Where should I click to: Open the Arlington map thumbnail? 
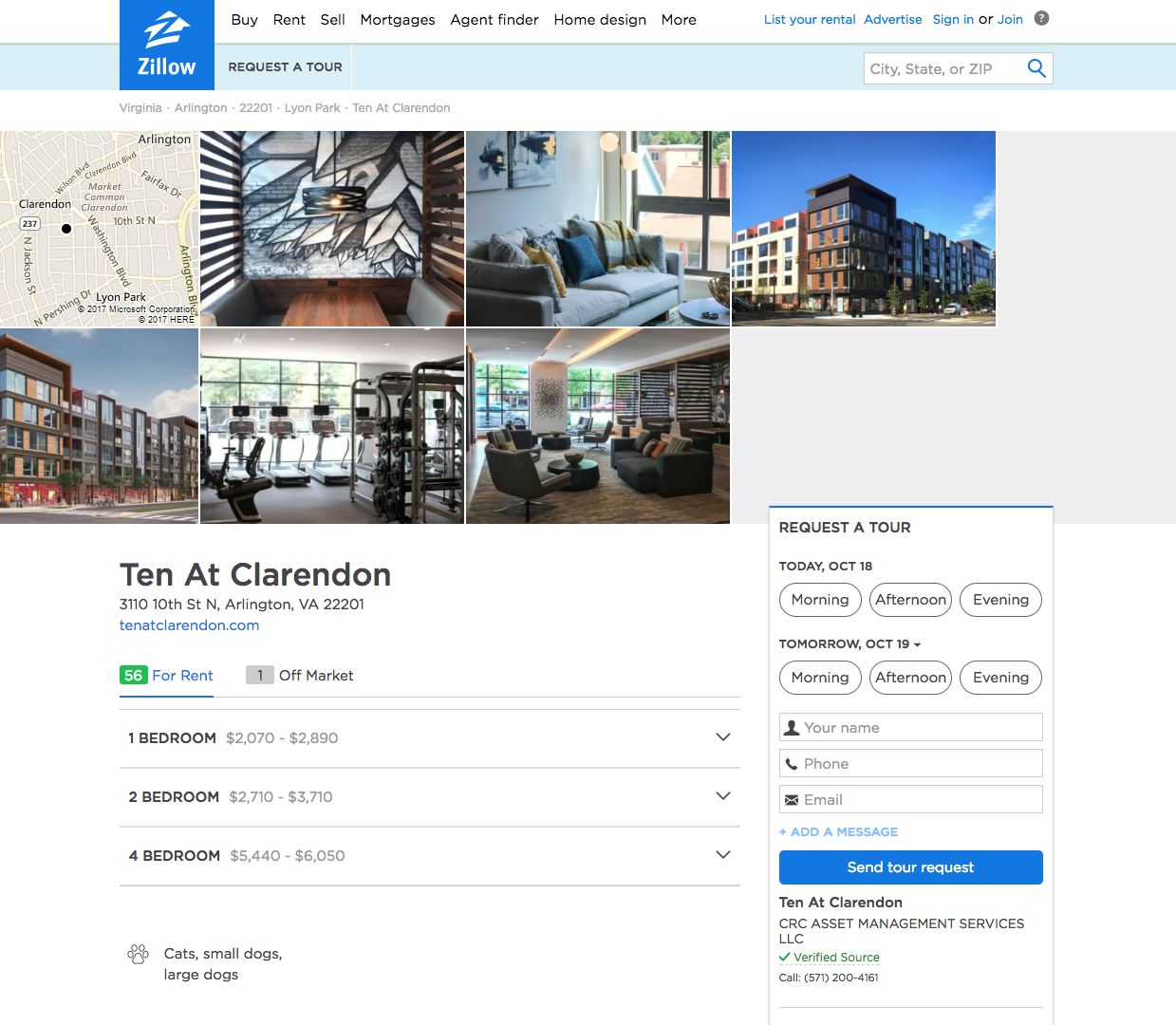coord(99,229)
